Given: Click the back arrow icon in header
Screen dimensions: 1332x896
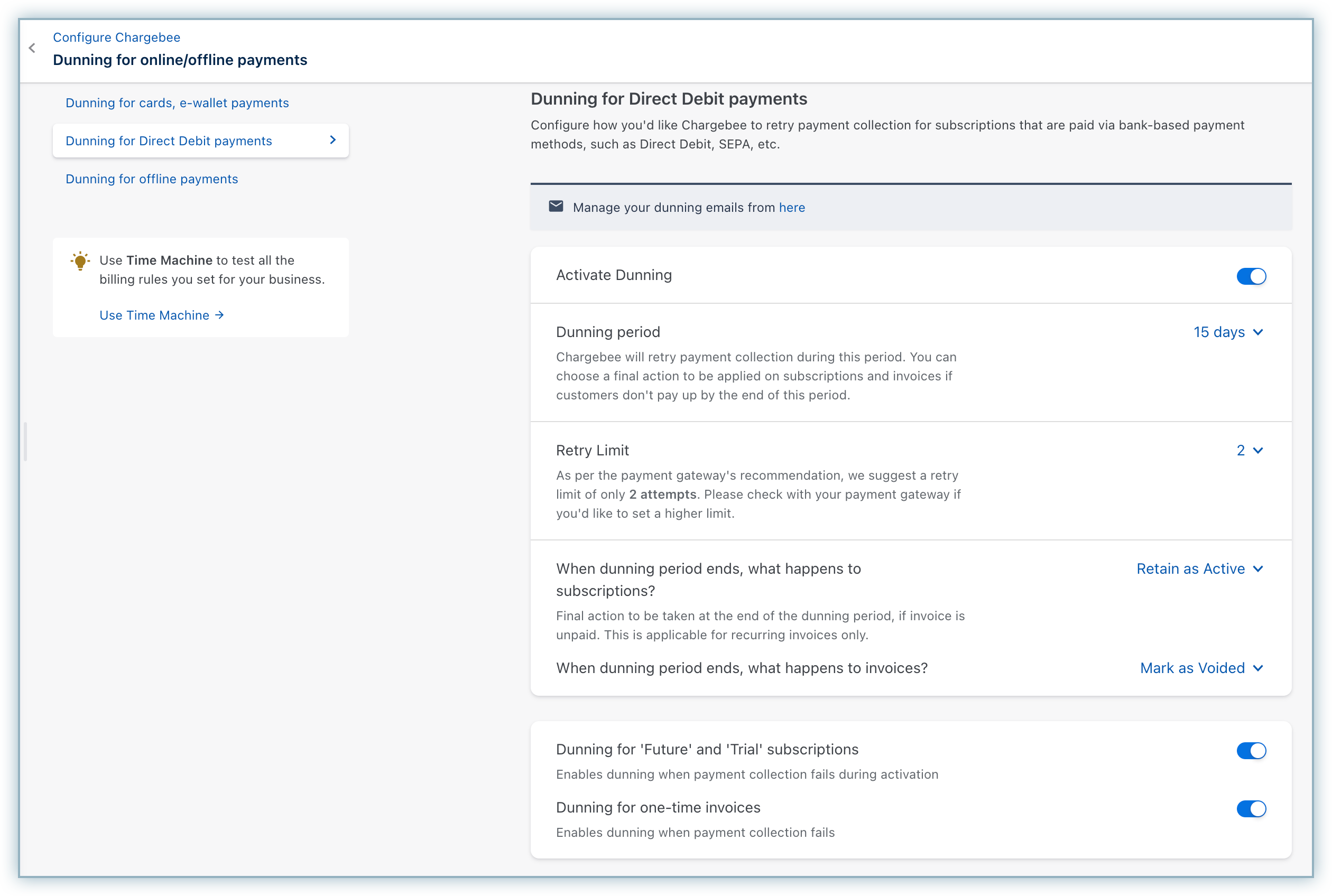Looking at the screenshot, I should pos(32,48).
